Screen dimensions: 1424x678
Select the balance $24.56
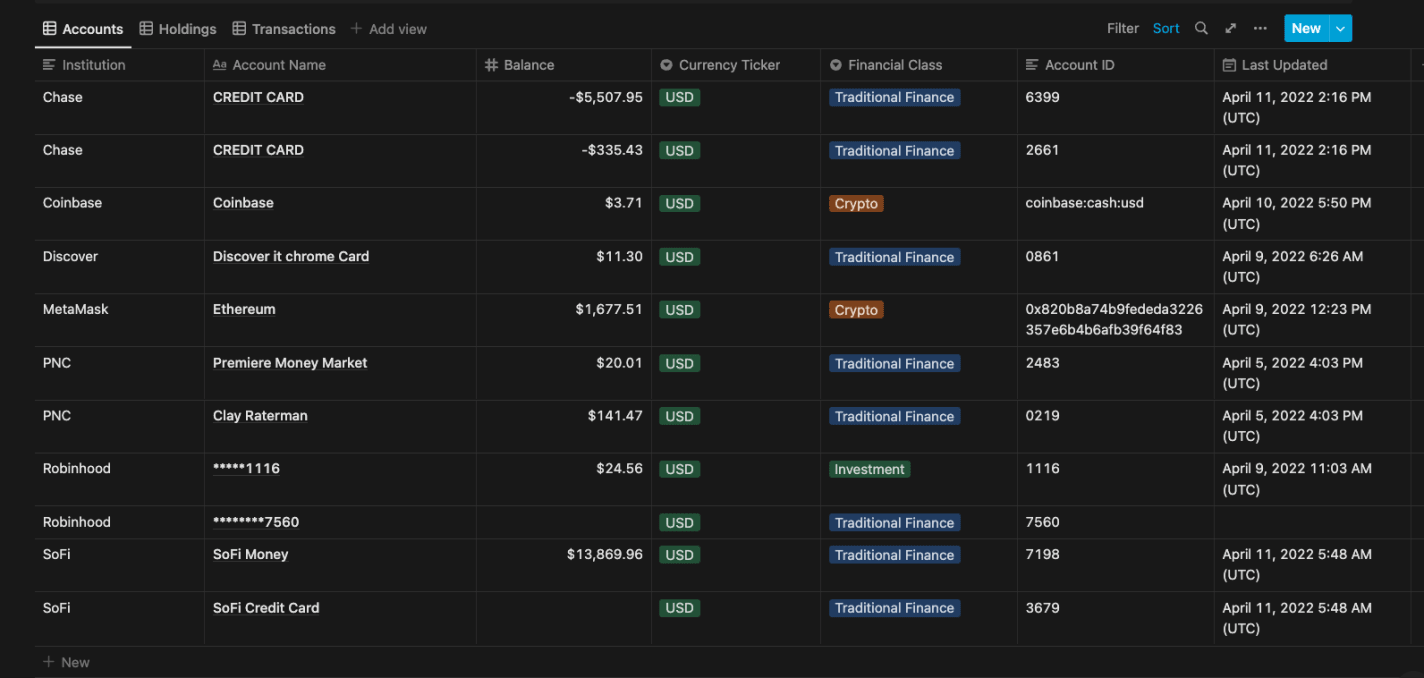620,468
